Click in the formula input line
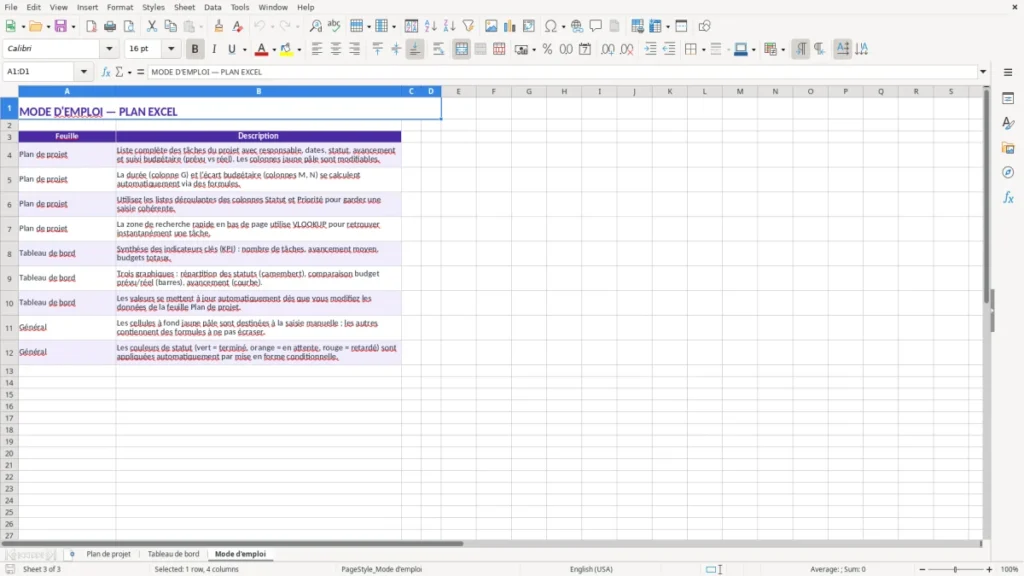This screenshot has width=1024, height=576. (562, 72)
